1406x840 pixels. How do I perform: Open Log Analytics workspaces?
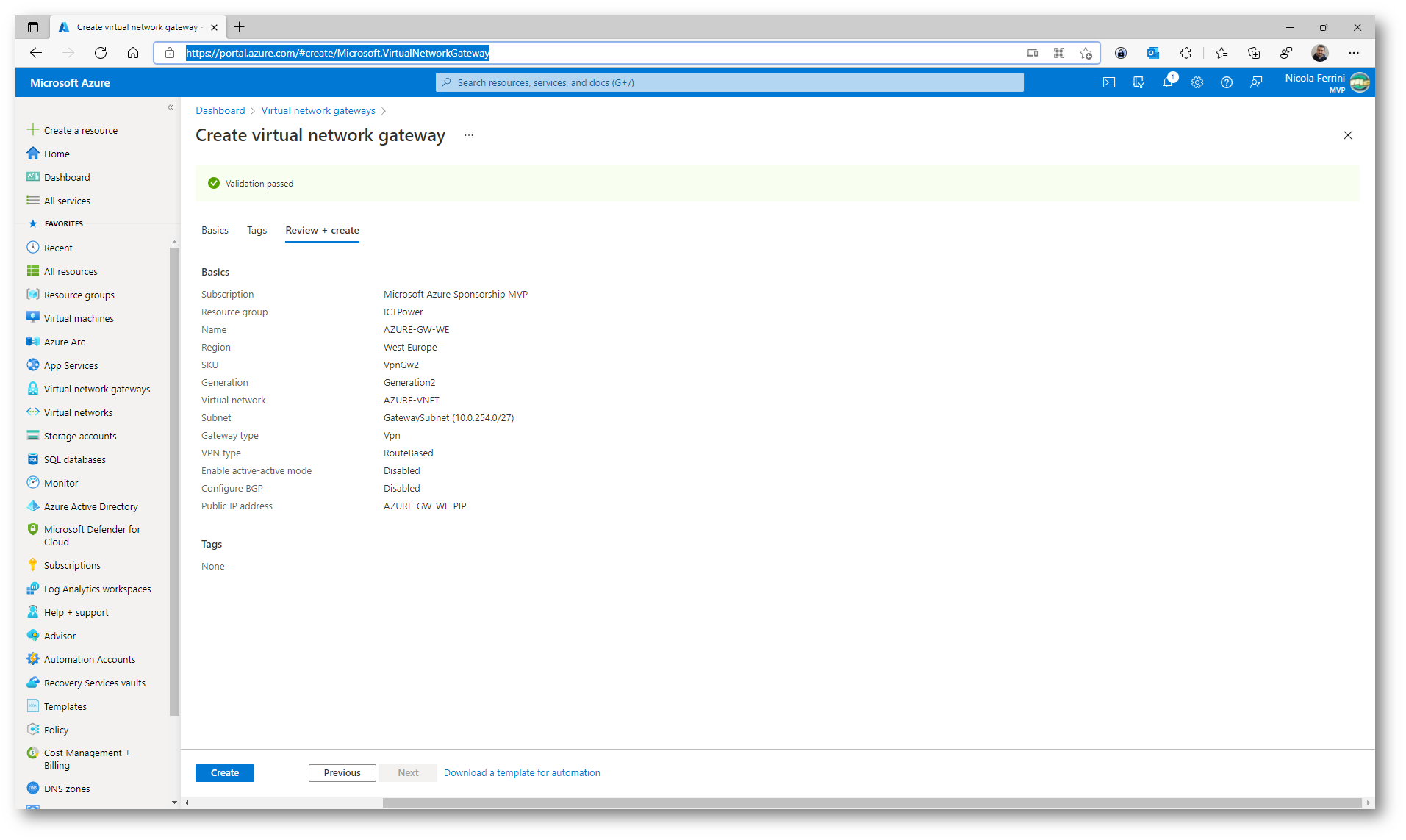tap(98, 589)
